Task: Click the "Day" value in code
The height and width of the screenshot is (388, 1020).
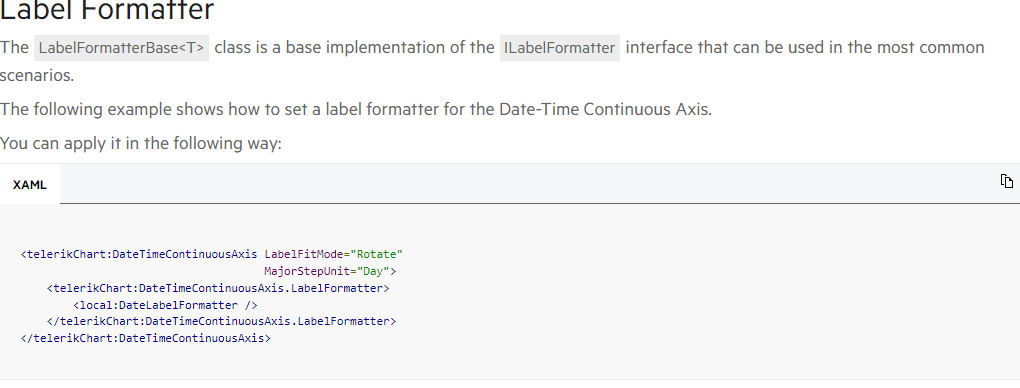Action: [x=373, y=271]
